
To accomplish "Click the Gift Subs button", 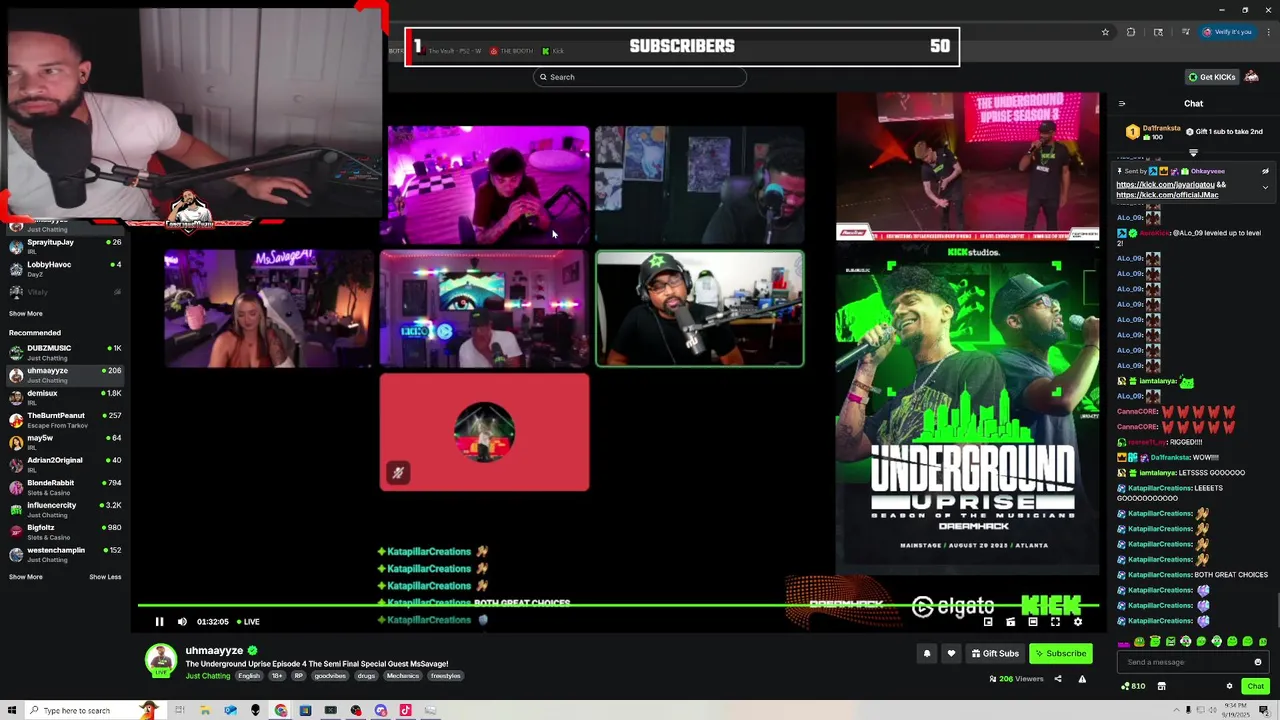I will tap(995, 654).
